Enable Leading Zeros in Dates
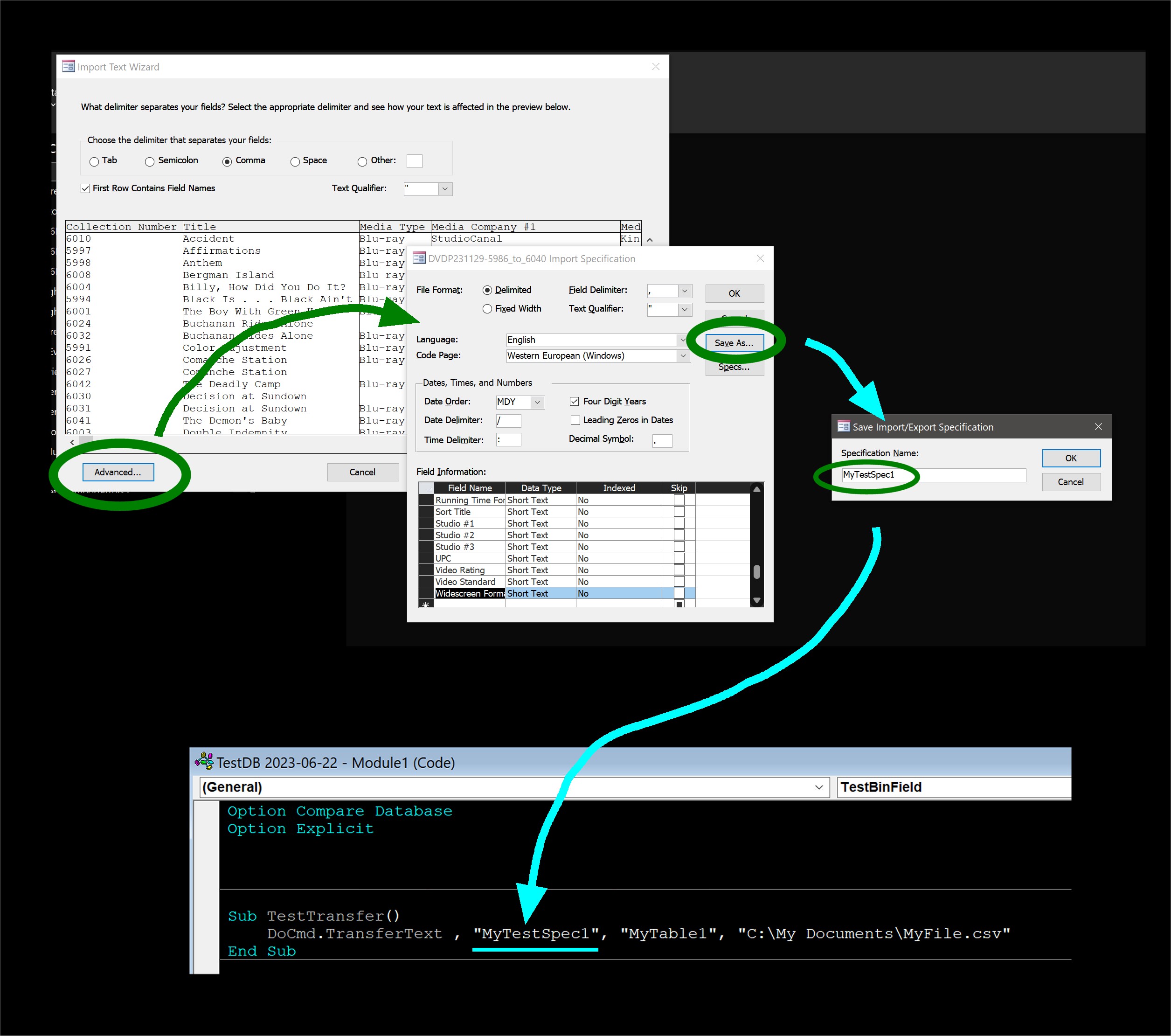Image resolution: width=1171 pixels, height=1036 pixels. [575, 420]
